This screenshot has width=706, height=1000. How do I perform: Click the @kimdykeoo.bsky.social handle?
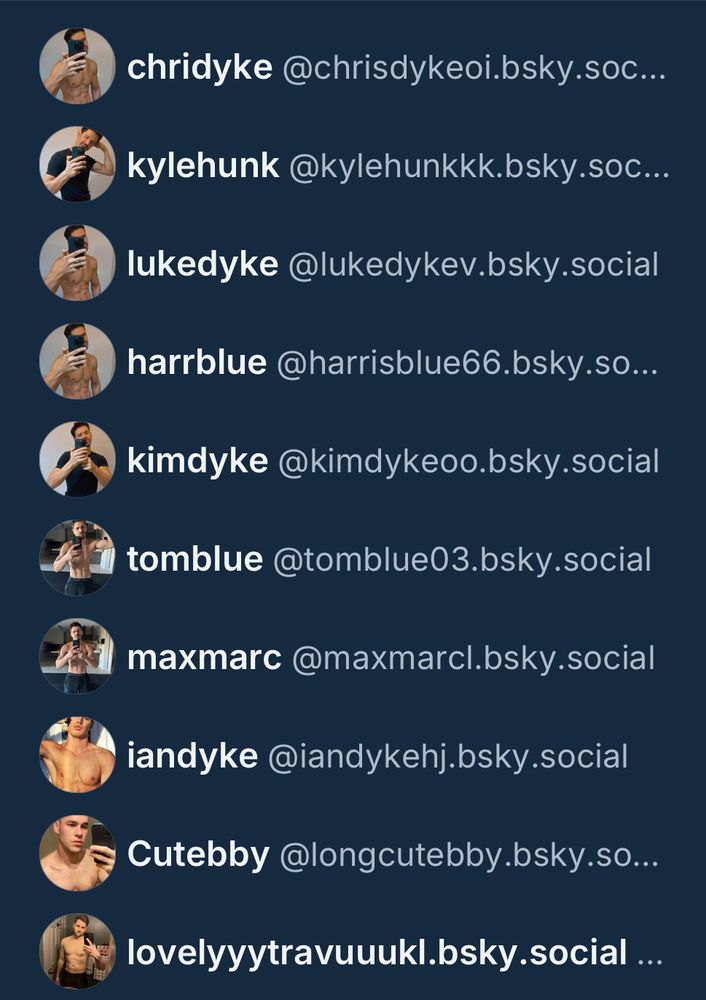click(469, 461)
